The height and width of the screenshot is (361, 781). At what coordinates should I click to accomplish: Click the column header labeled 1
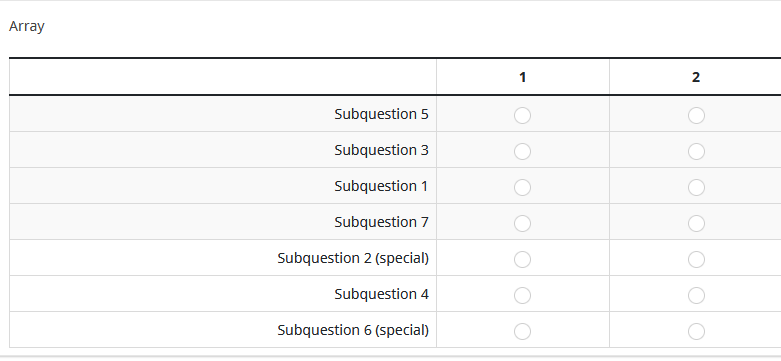[522, 77]
